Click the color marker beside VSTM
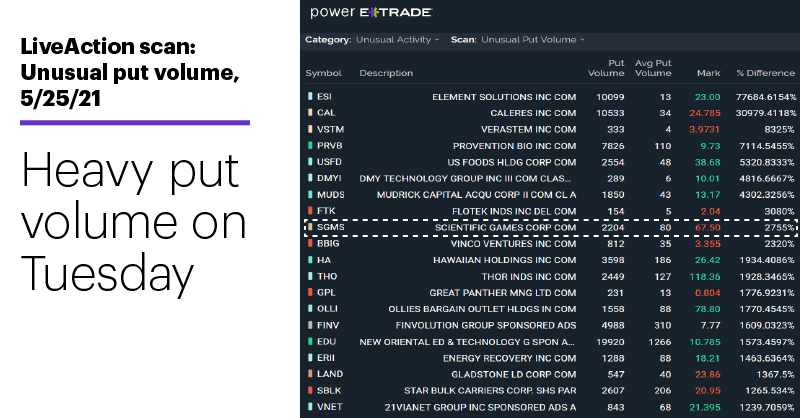The width and height of the screenshot is (800, 418). (x=310, y=129)
